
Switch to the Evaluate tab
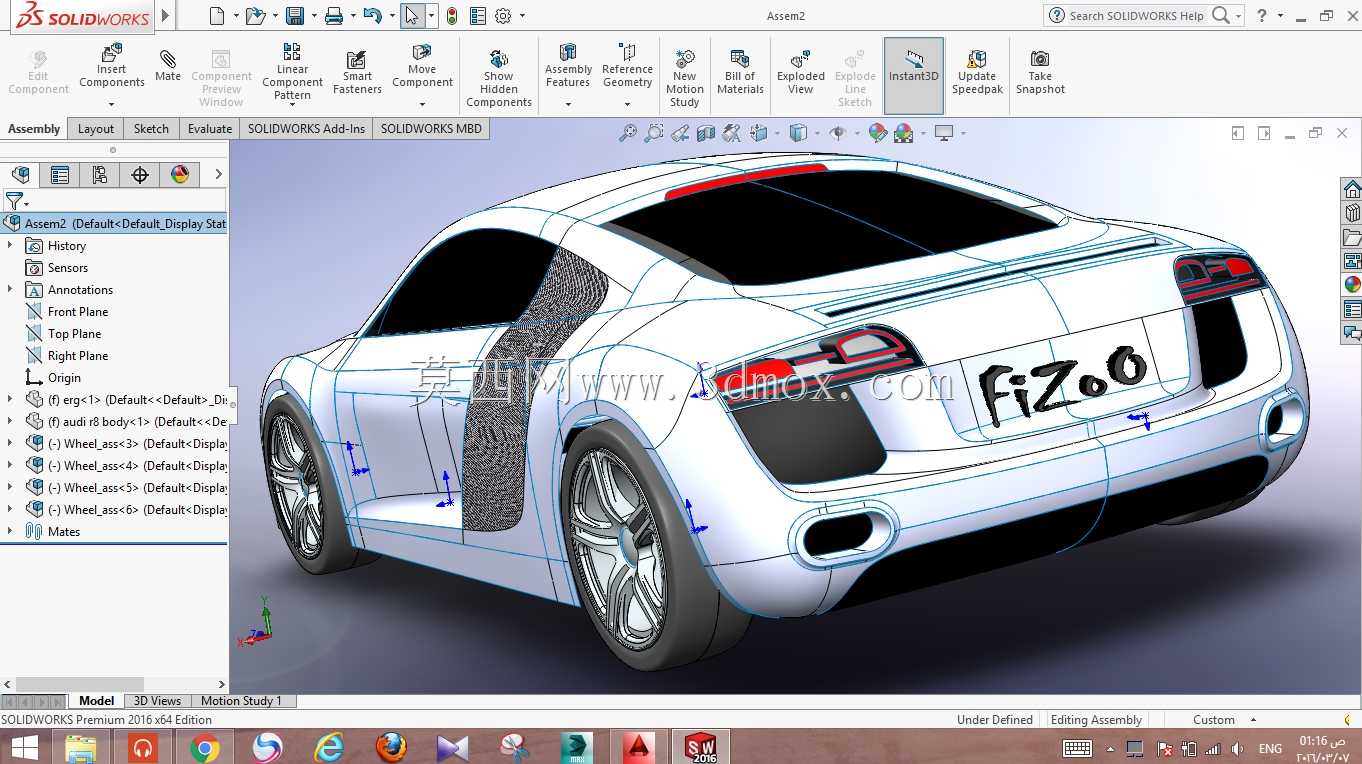pyautogui.click(x=210, y=129)
